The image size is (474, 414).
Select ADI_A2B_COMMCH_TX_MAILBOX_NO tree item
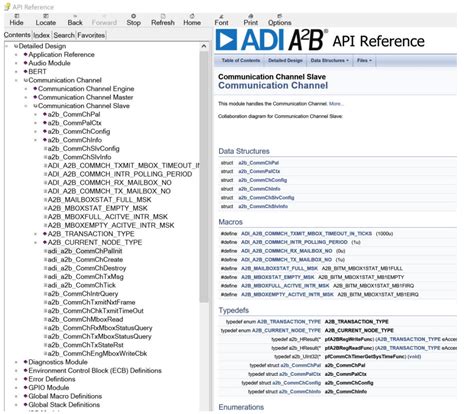pyautogui.click(x=109, y=191)
